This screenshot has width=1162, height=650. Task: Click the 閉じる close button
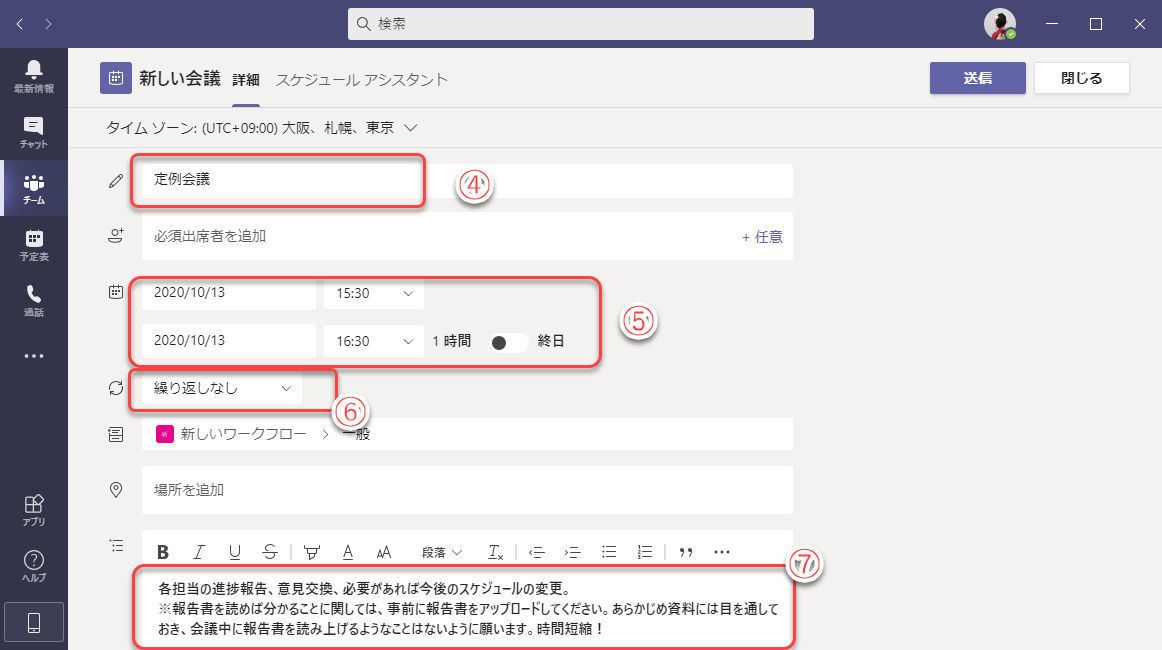click(1081, 78)
